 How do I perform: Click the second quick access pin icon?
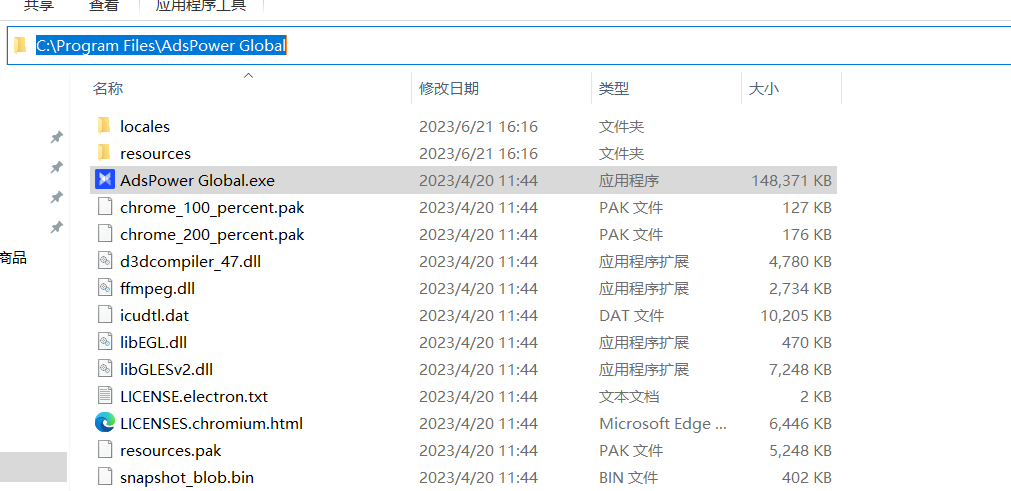[57, 168]
